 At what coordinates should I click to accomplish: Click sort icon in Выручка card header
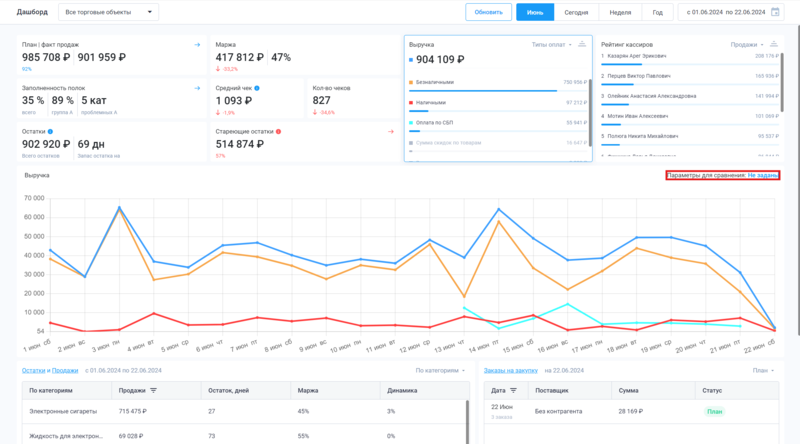coord(582,45)
